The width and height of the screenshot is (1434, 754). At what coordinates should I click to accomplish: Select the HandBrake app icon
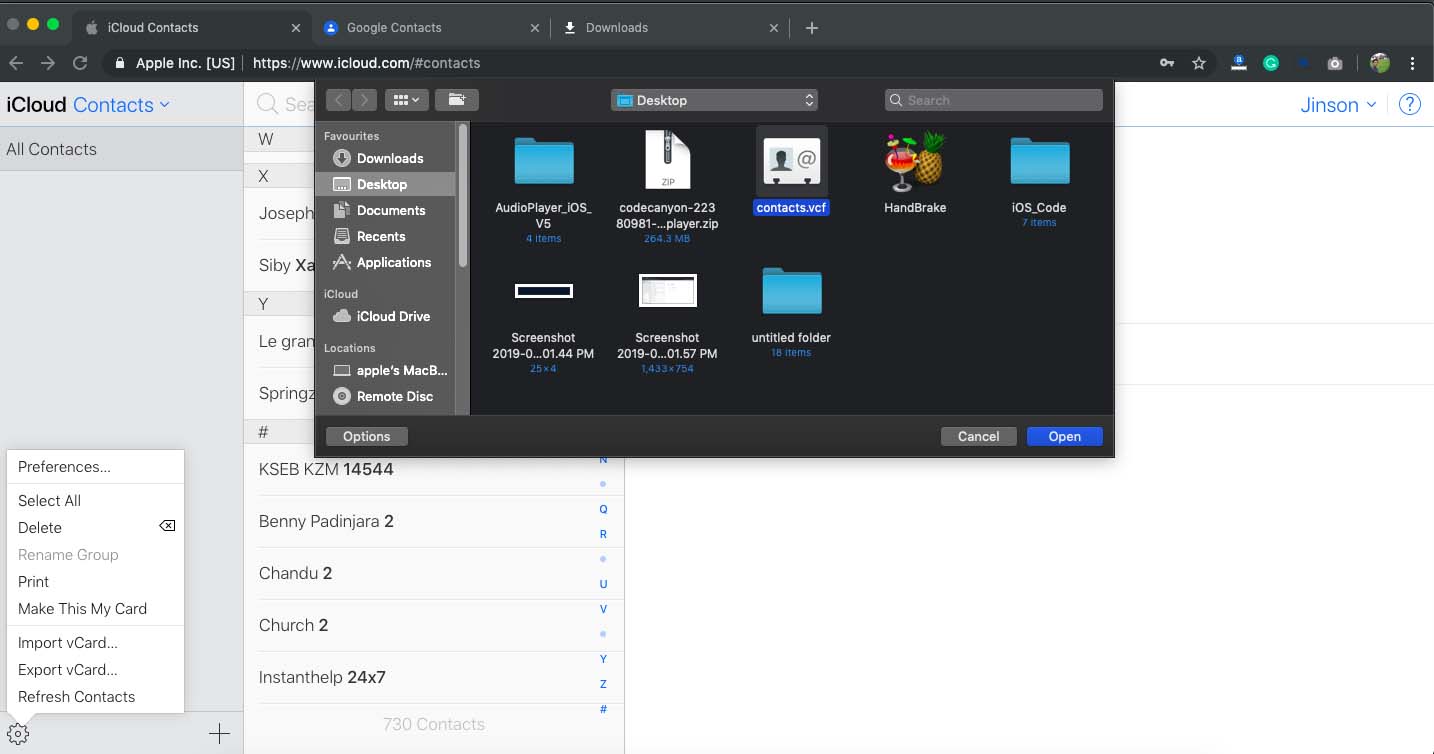coord(915,161)
